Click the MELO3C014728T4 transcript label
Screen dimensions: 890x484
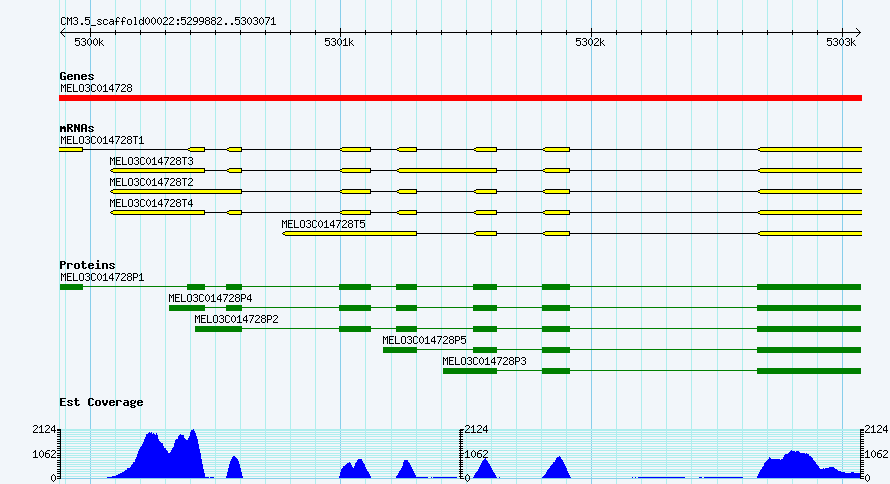(x=152, y=203)
